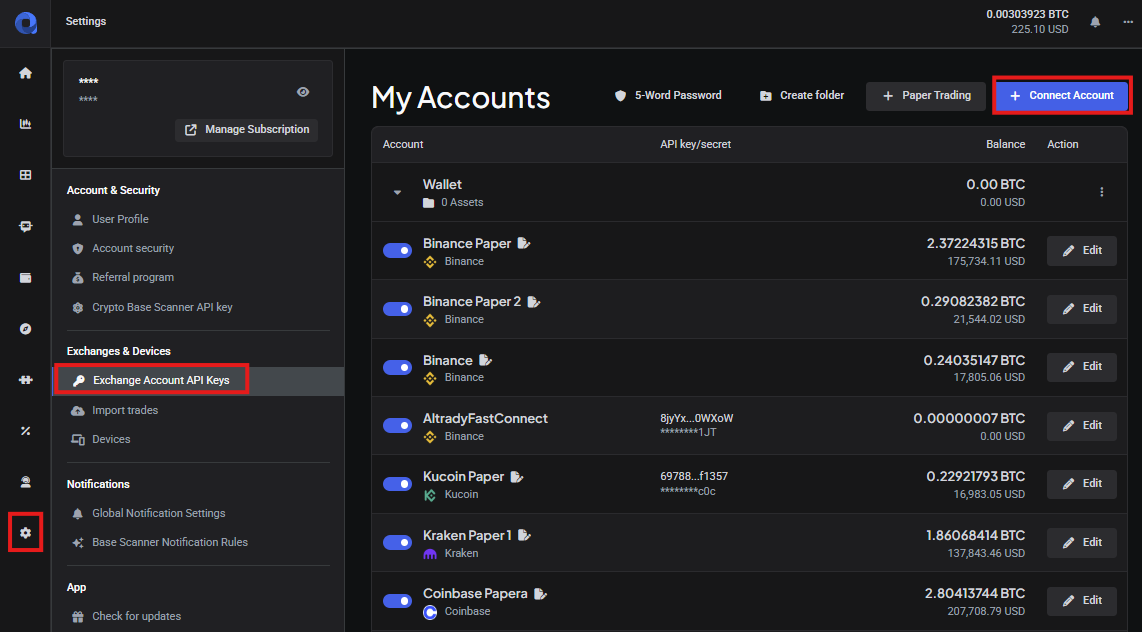The width and height of the screenshot is (1142, 632).
Task: Collapse the Wallet folder arrow
Action: click(x=398, y=192)
